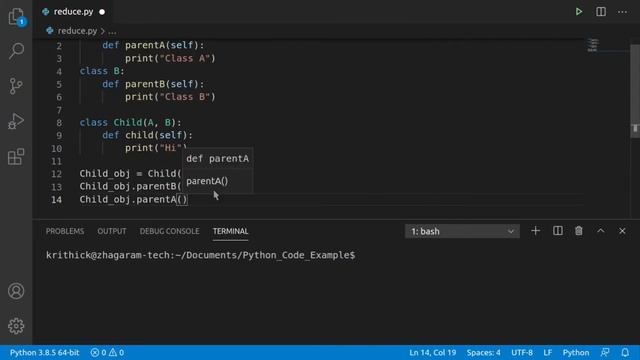
Task: Click 'def child(self):' line
Action: pyautogui.click(x=147, y=135)
